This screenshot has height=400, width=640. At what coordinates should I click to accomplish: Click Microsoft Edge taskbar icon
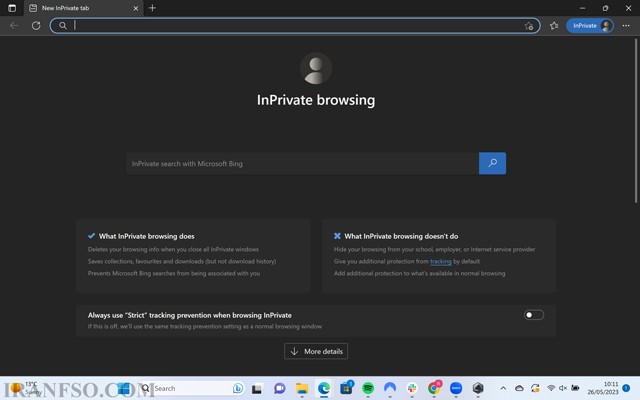click(x=324, y=388)
